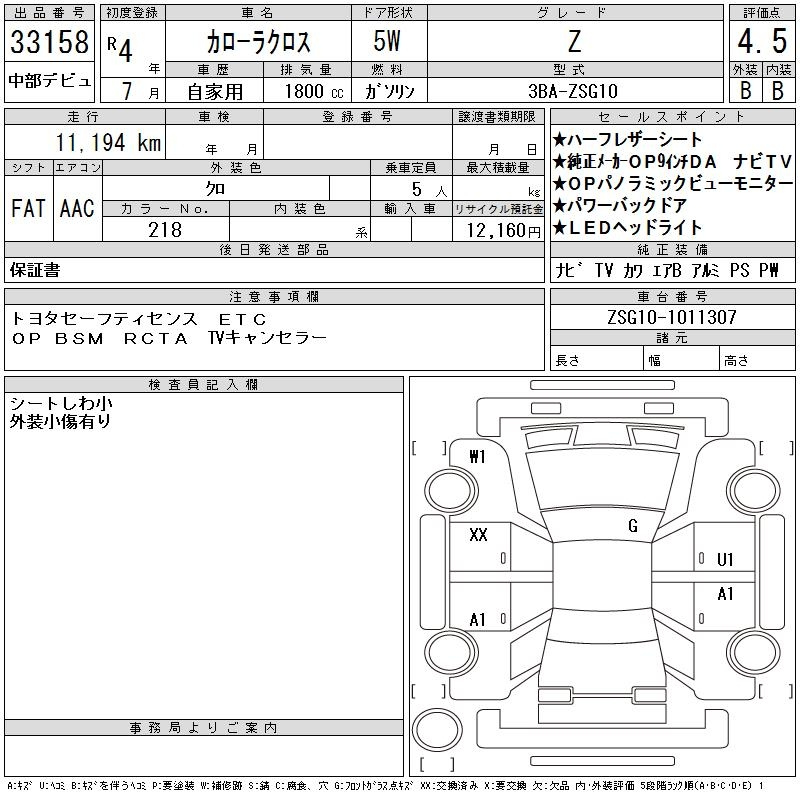Click W1 mark on car diagram
Viewport: 800px width, 800px height.
coord(477,457)
